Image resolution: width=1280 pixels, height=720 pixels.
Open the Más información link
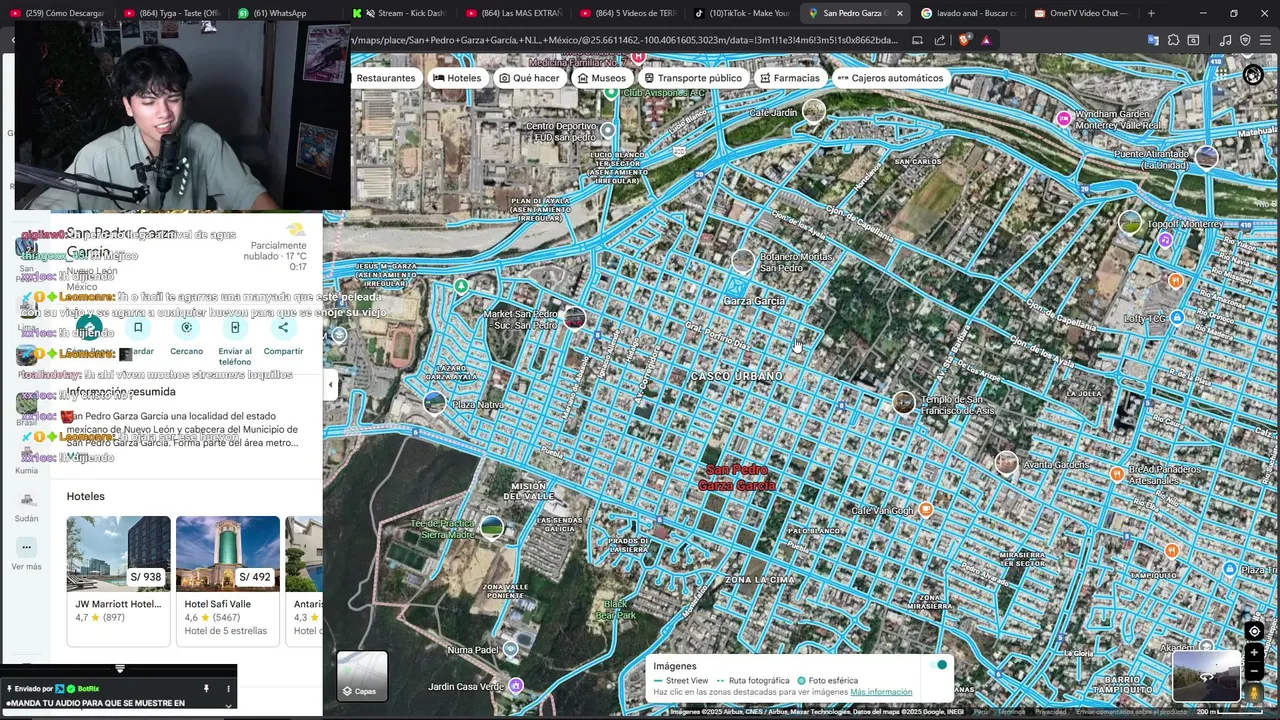click(x=881, y=692)
